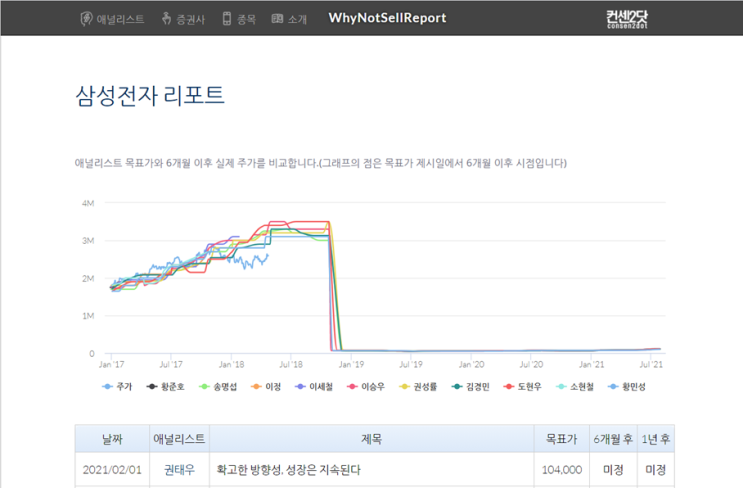Screen dimensions: 743x488
Task: Click the 애널리스트 table column header
Action: pos(179,439)
